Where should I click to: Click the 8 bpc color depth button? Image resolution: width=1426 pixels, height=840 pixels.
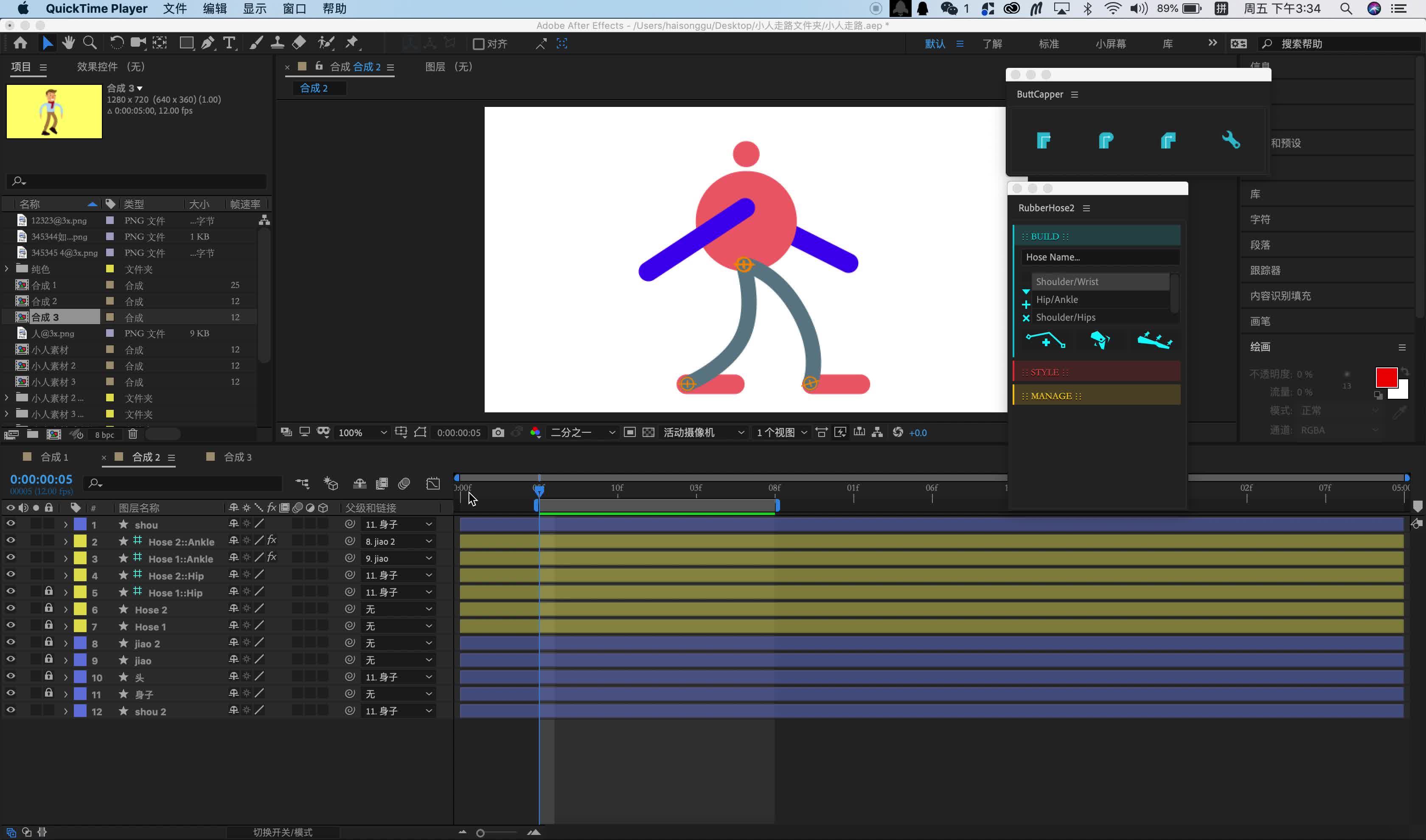[x=104, y=435]
